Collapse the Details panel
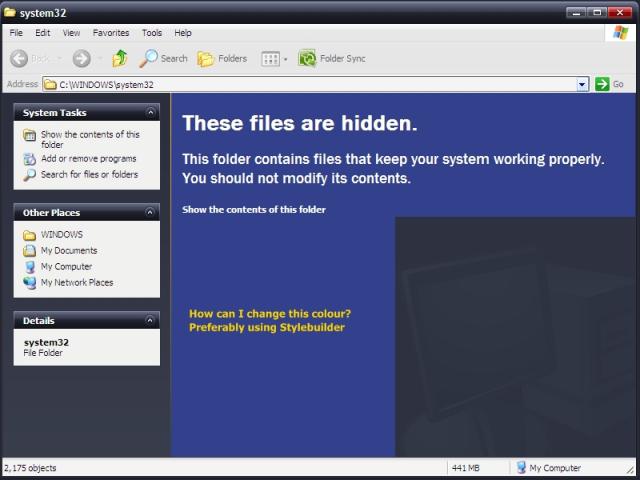 point(150,320)
